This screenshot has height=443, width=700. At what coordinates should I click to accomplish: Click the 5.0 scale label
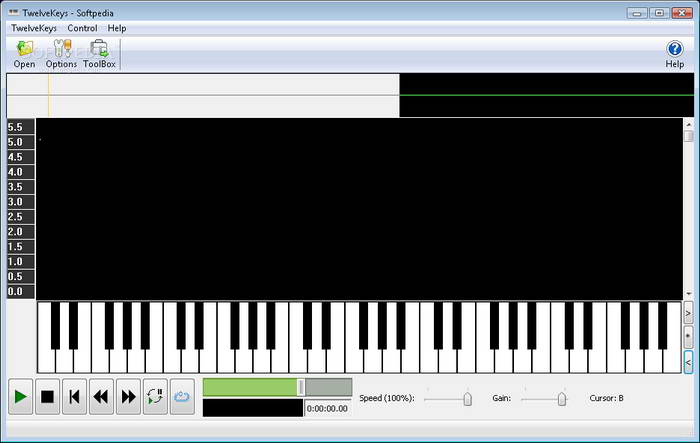(21, 142)
